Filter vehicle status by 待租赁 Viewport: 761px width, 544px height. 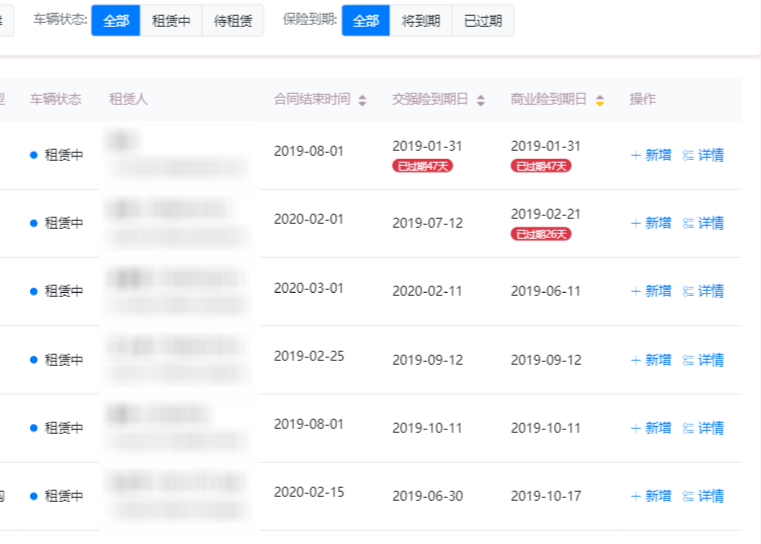click(233, 20)
